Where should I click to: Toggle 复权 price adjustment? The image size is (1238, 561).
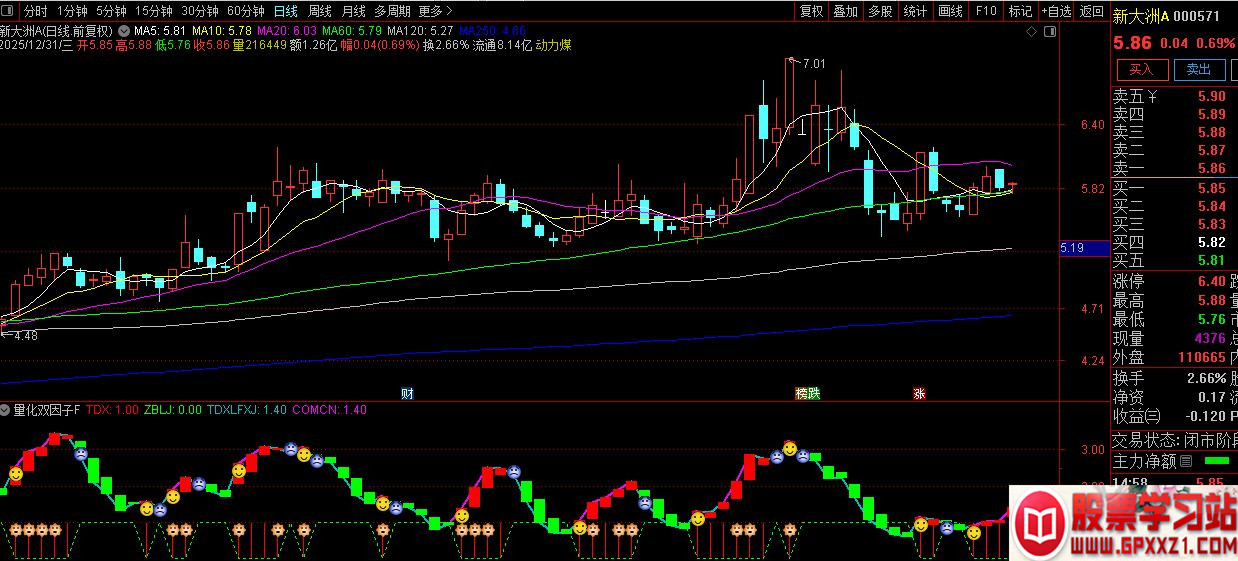click(x=811, y=11)
